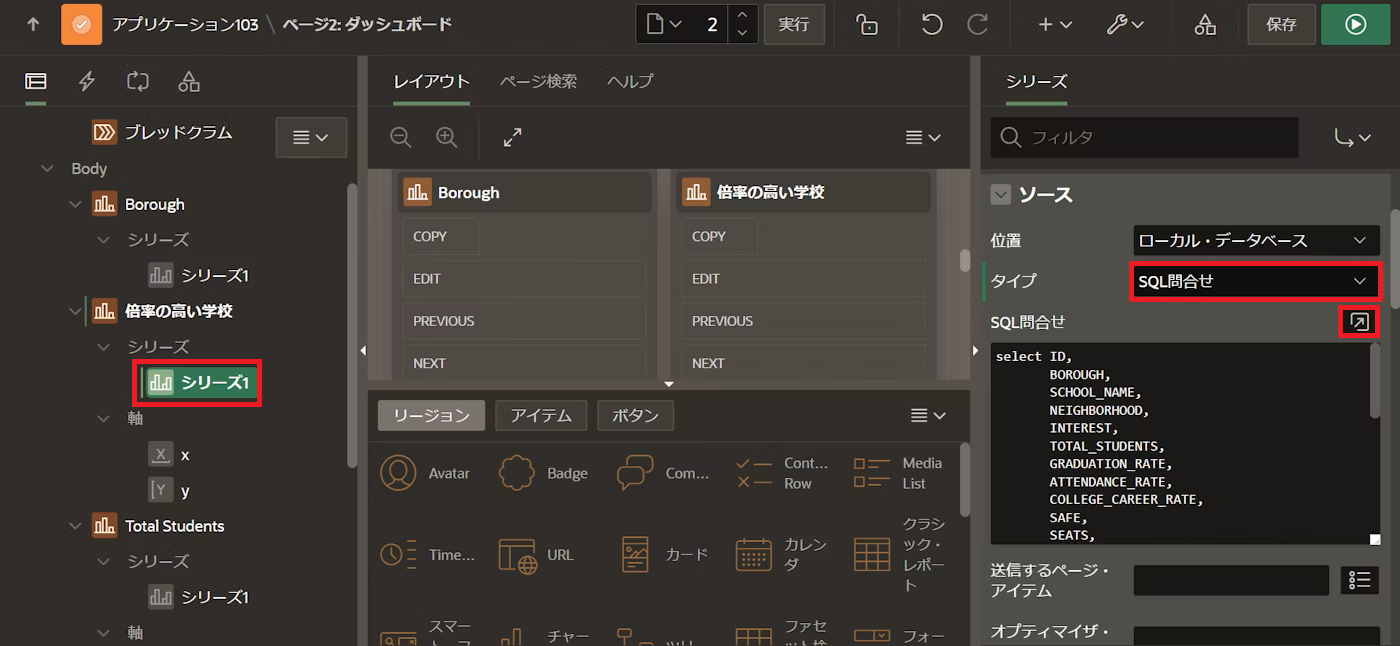Show the アイテム gallery tab
Screen dimensions: 1400x646
pyautogui.click(x=541, y=416)
